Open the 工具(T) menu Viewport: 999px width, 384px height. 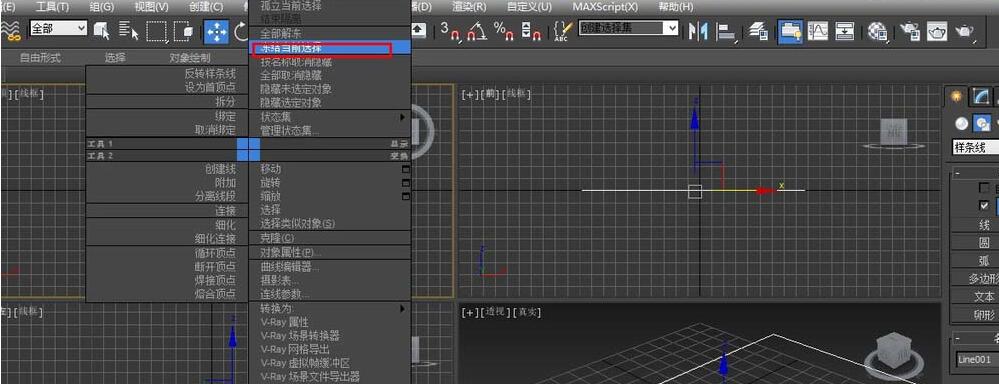pyautogui.click(x=53, y=7)
